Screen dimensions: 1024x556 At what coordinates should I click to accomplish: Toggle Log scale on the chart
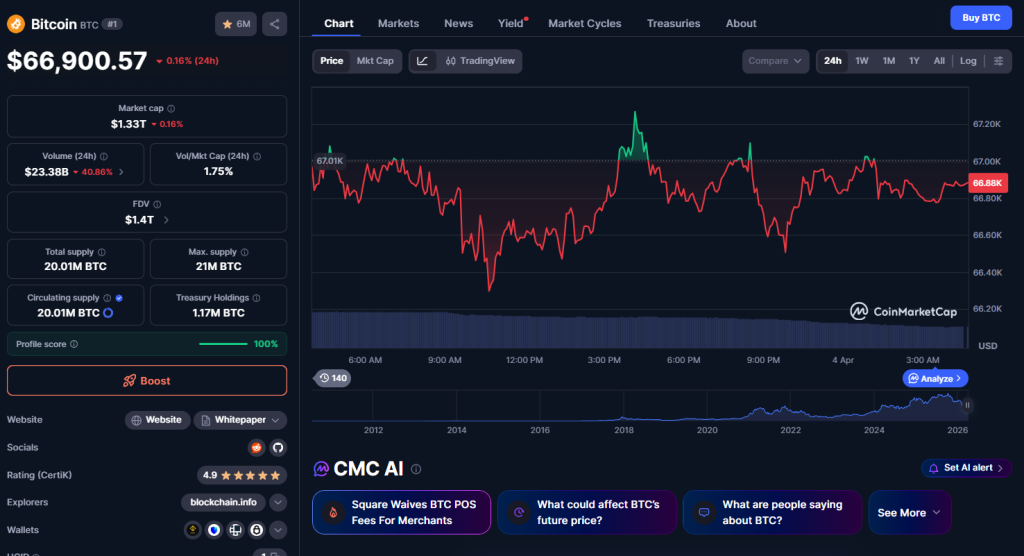click(x=968, y=61)
